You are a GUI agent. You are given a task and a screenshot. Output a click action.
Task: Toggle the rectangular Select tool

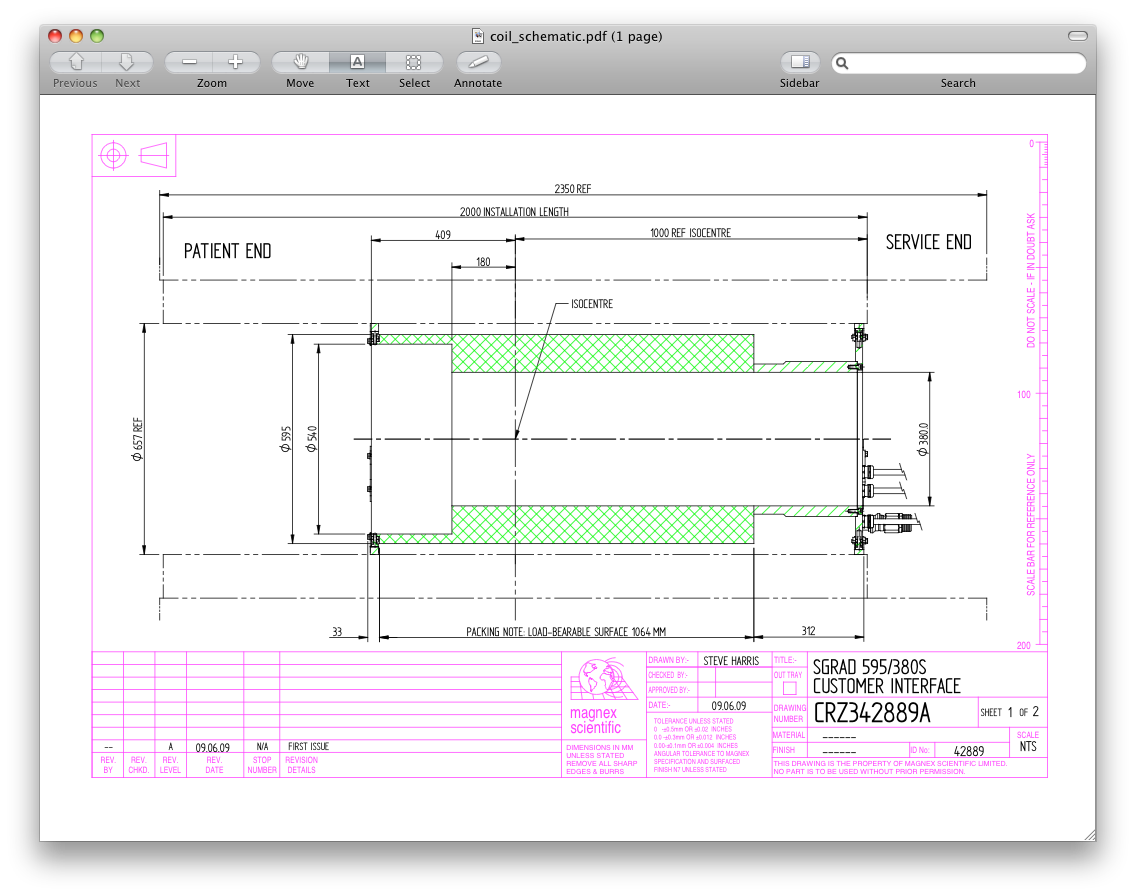point(414,62)
